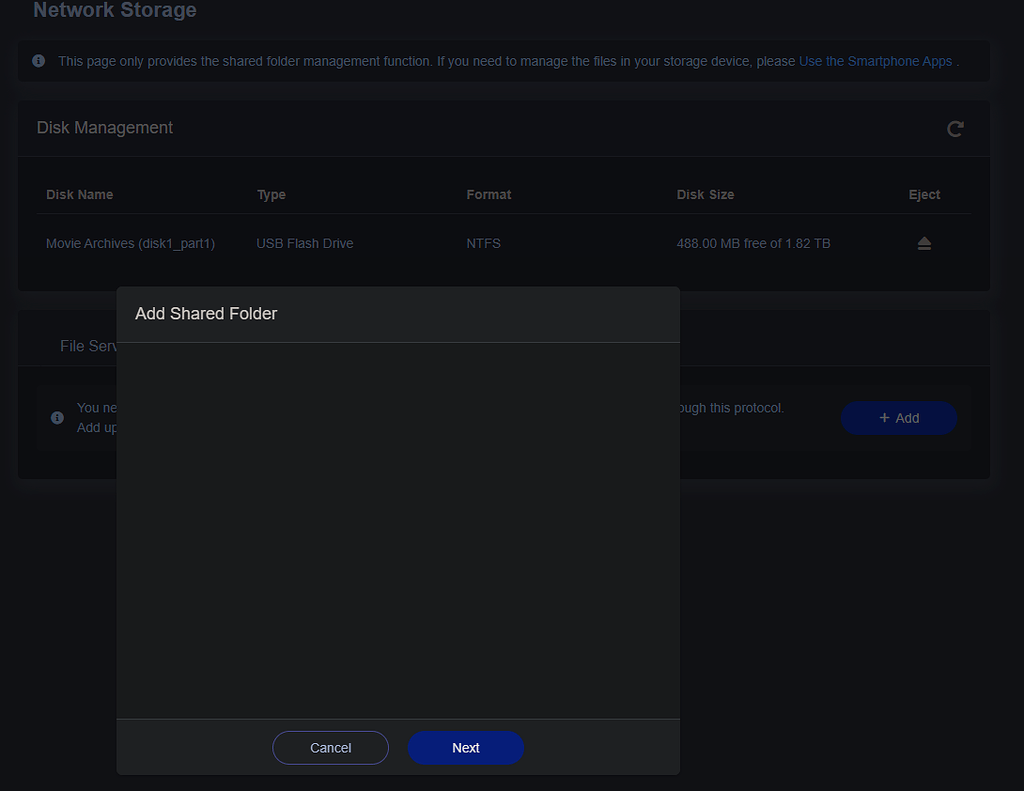Eject the Movie Archives USB drive
1024x791 pixels.
coord(923,243)
